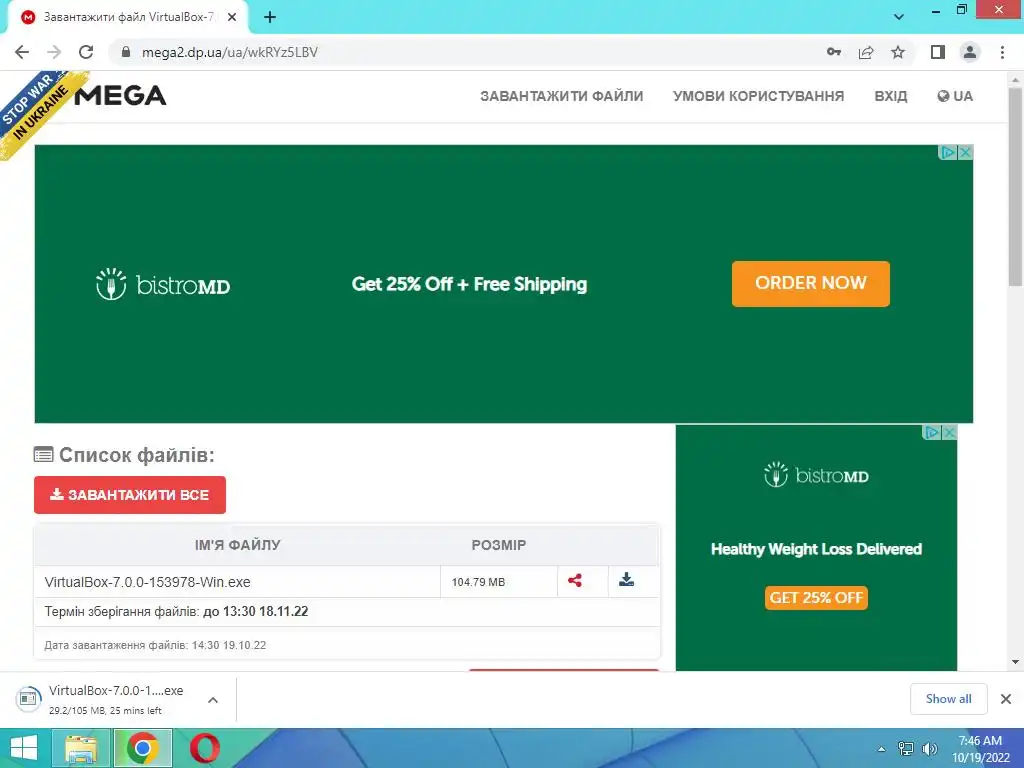The image size is (1024, 768).
Task: Reload the current page
Action: click(x=86, y=52)
